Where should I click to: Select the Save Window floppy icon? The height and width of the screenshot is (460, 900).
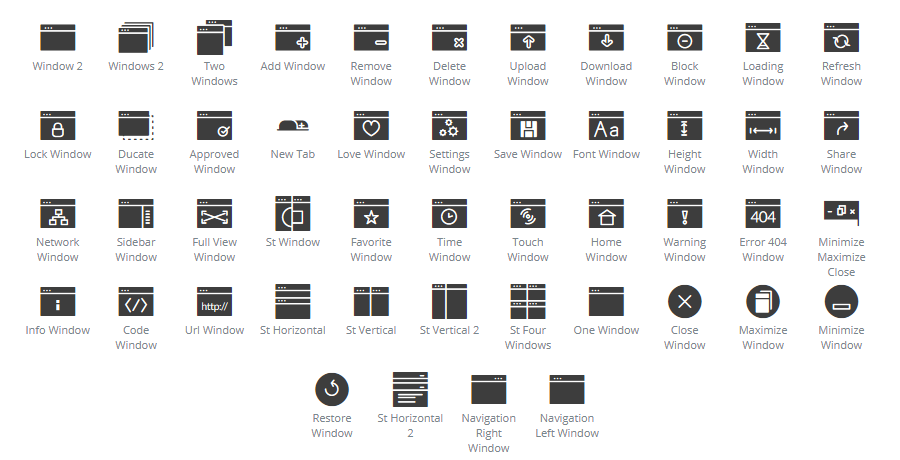tap(528, 126)
